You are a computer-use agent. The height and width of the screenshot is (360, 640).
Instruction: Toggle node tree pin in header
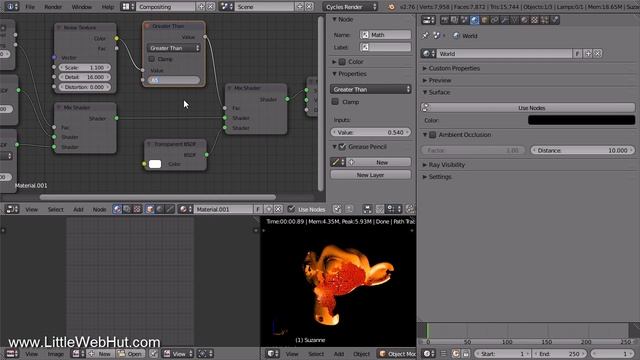point(337,209)
